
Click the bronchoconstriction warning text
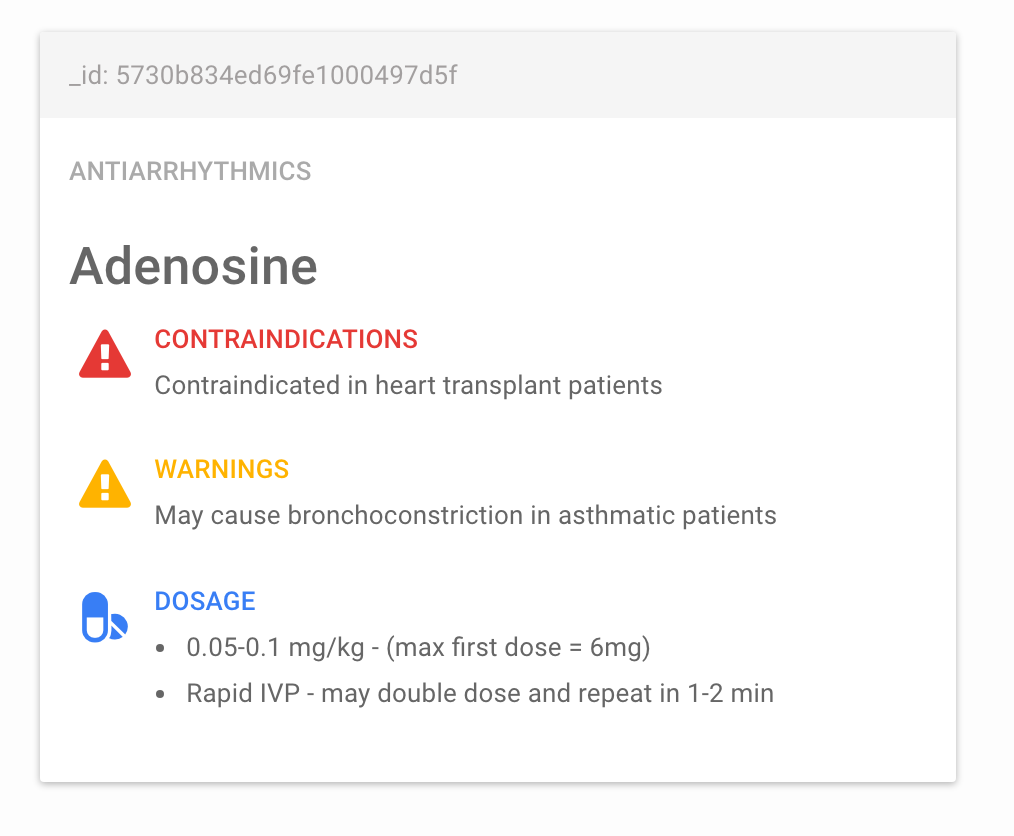click(466, 515)
